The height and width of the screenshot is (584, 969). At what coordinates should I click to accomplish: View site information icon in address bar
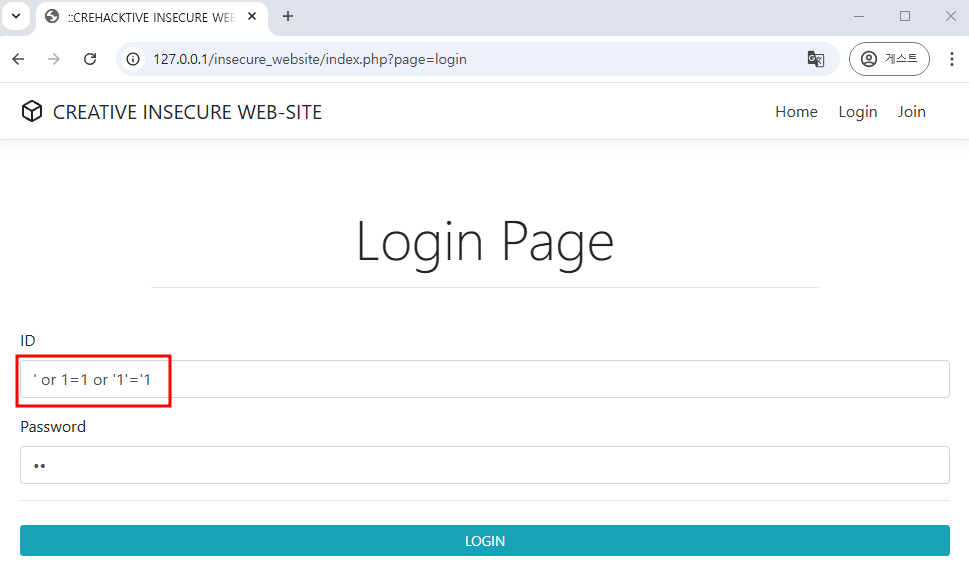click(133, 59)
